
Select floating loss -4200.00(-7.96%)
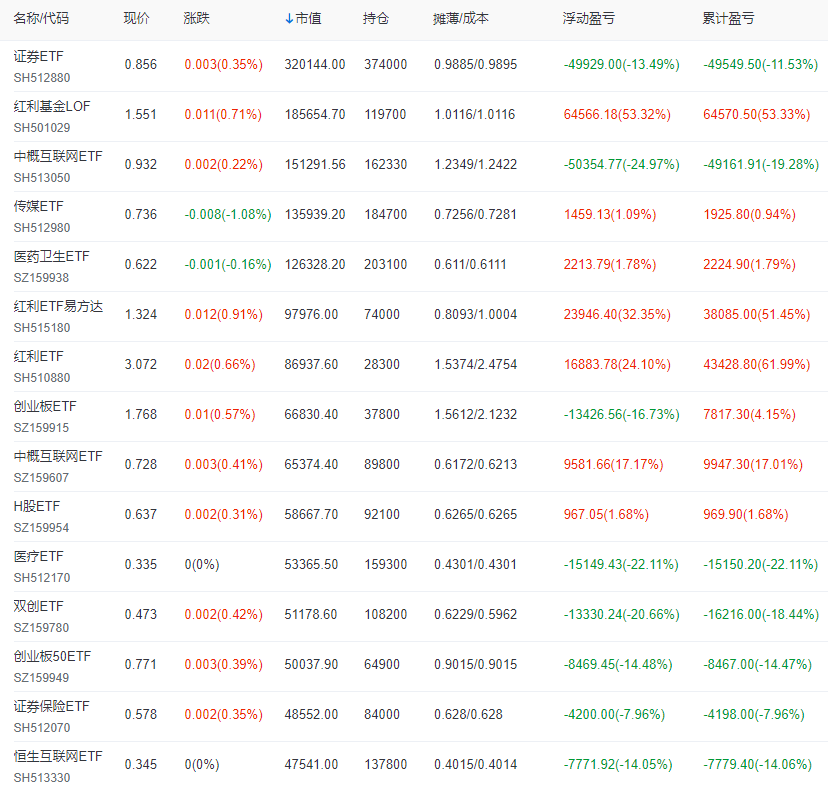point(614,715)
